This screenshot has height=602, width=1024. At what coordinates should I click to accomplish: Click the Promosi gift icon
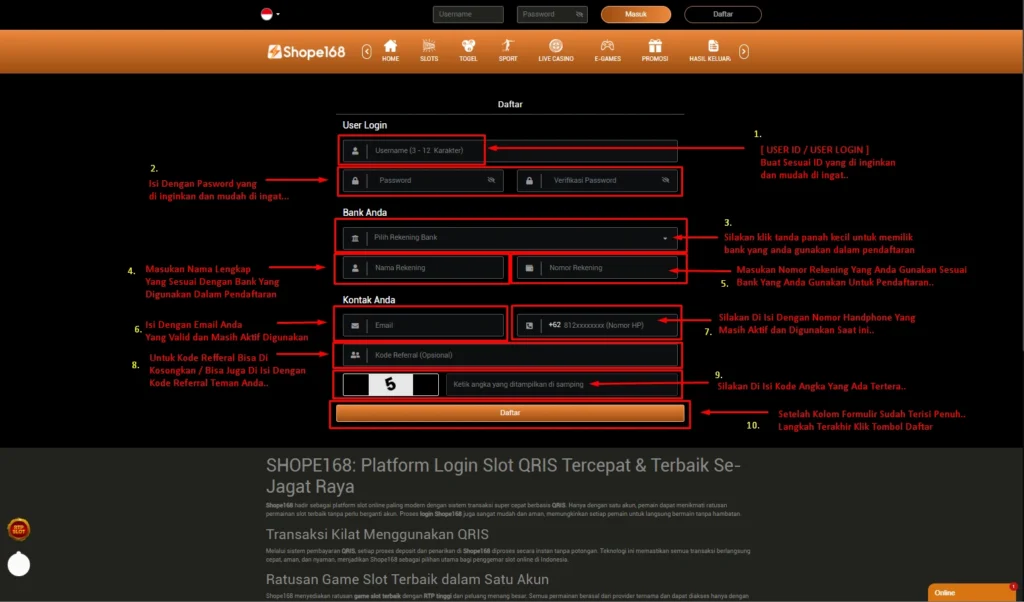point(655,46)
